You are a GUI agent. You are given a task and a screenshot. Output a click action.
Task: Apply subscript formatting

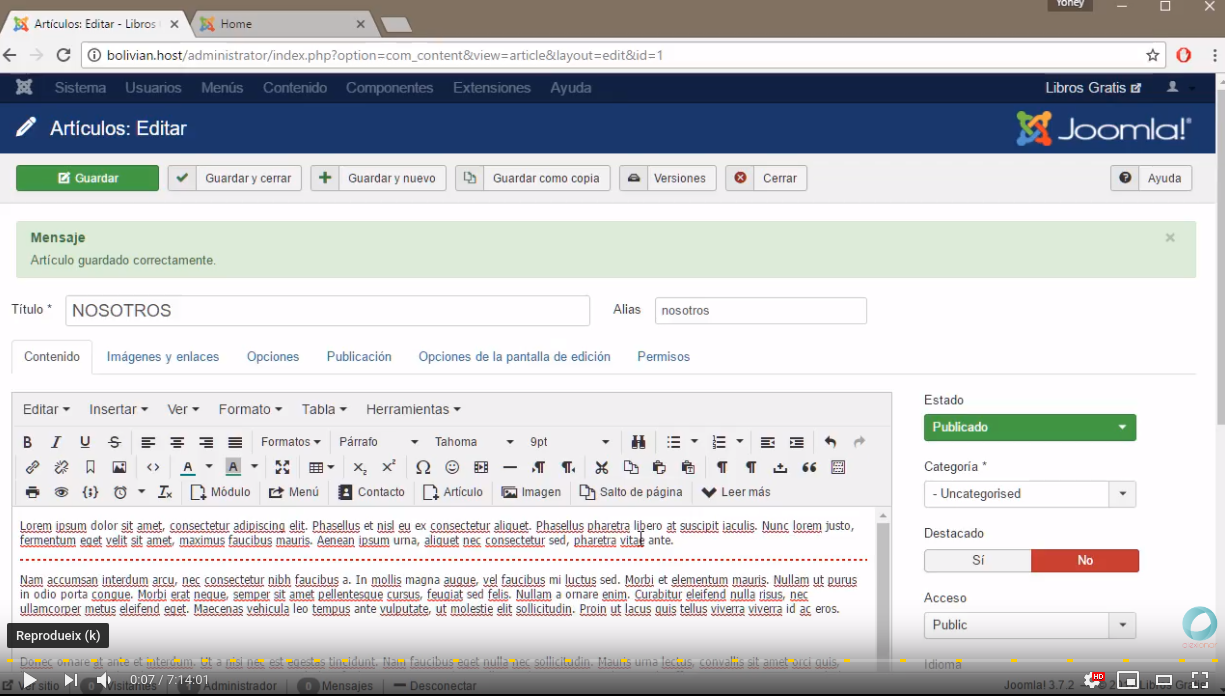360,467
